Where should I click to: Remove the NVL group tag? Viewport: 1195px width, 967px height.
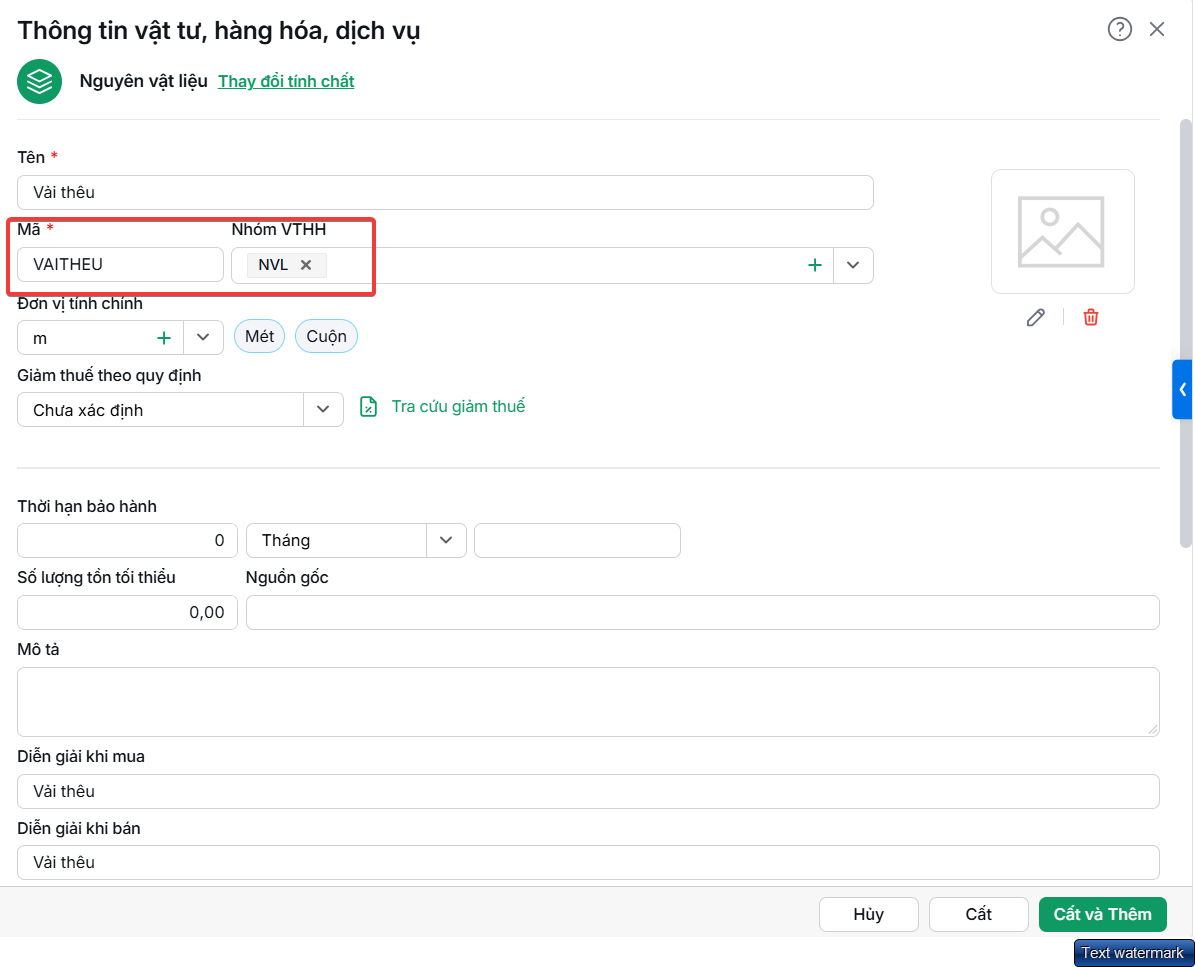coord(306,265)
